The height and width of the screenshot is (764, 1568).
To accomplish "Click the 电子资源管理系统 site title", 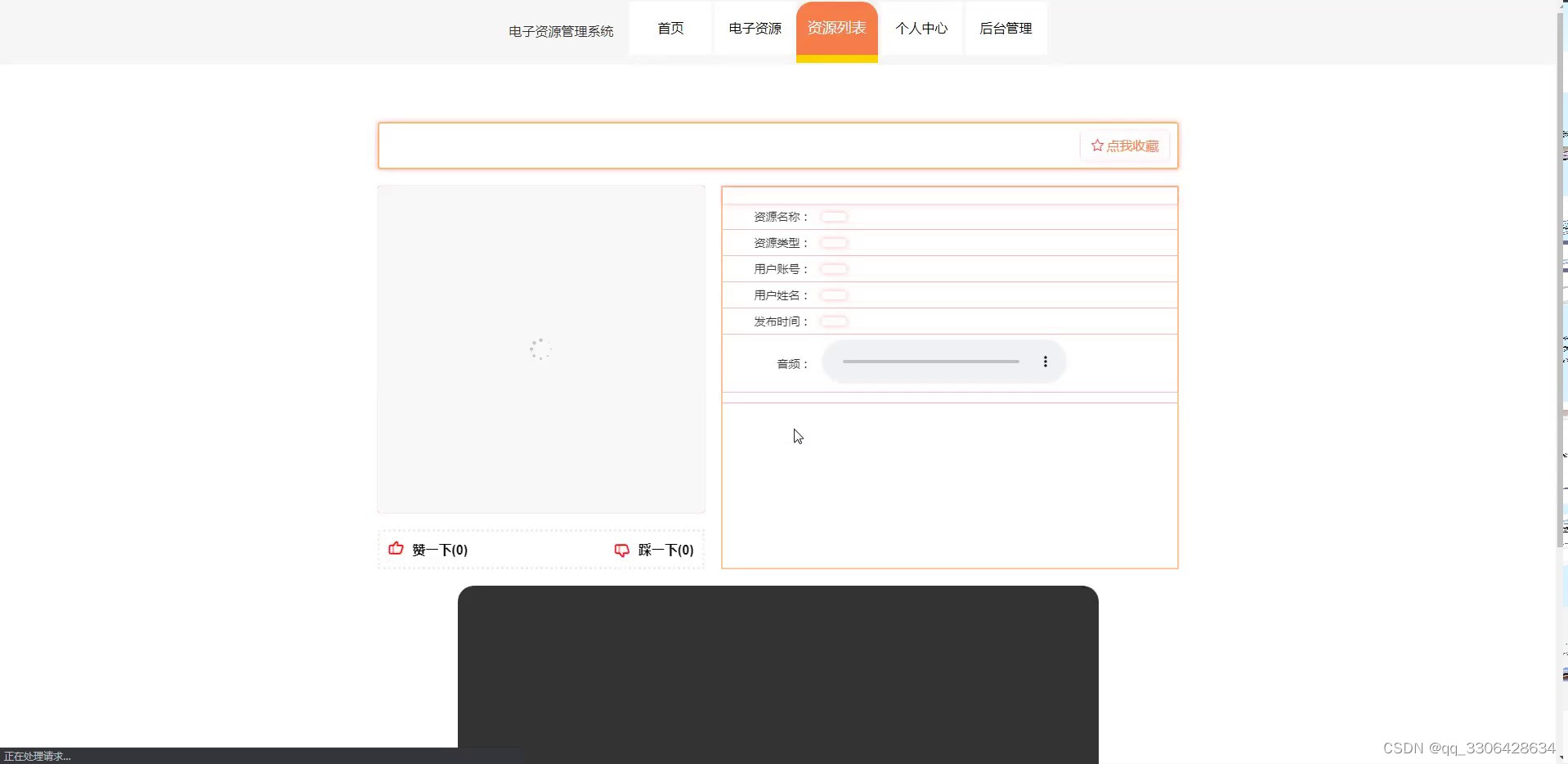I will coord(561,31).
